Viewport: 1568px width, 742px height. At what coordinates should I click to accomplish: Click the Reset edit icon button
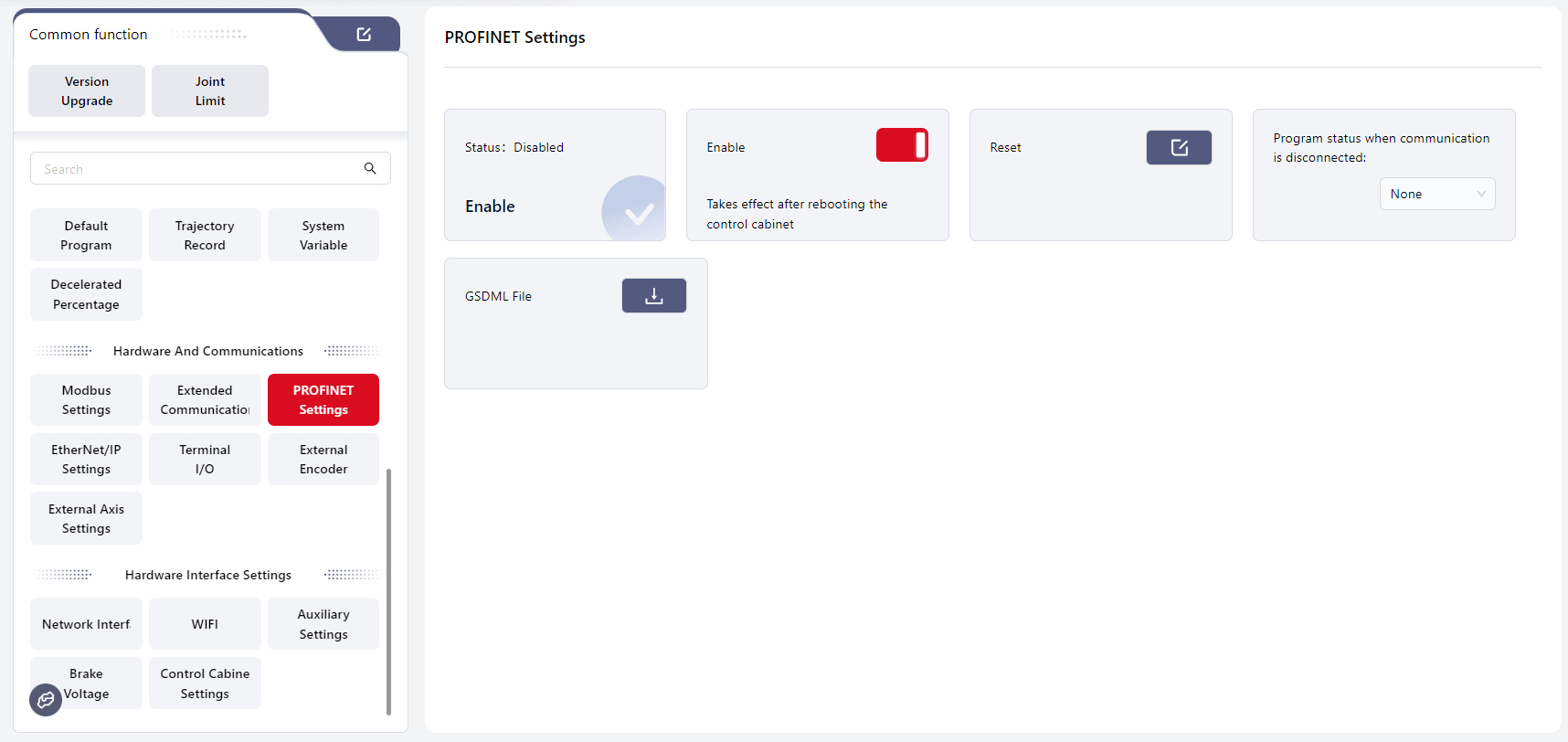pyautogui.click(x=1179, y=148)
